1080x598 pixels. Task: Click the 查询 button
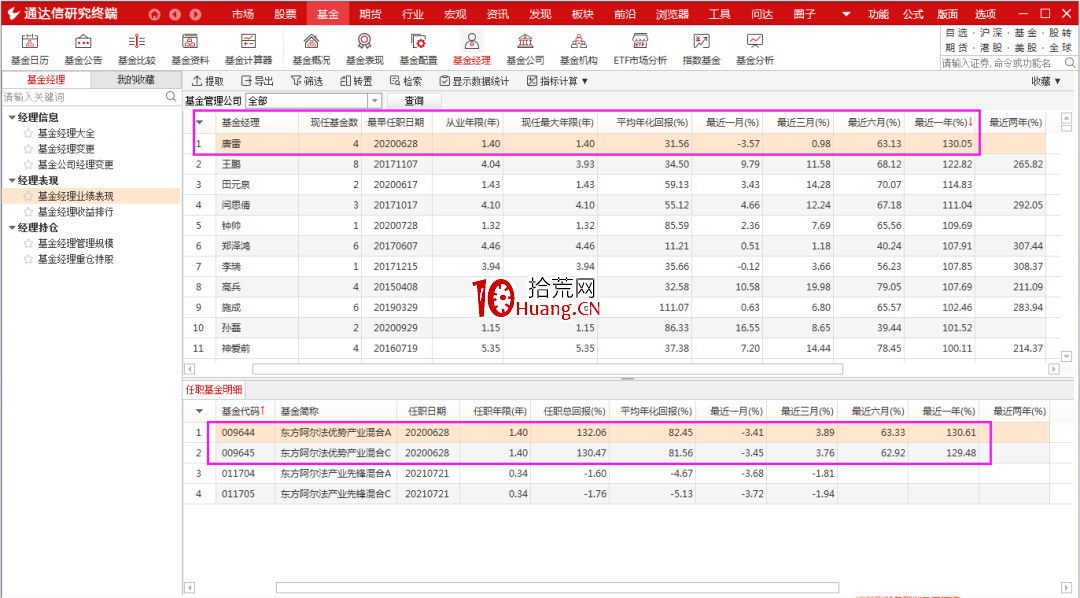(x=414, y=101)
